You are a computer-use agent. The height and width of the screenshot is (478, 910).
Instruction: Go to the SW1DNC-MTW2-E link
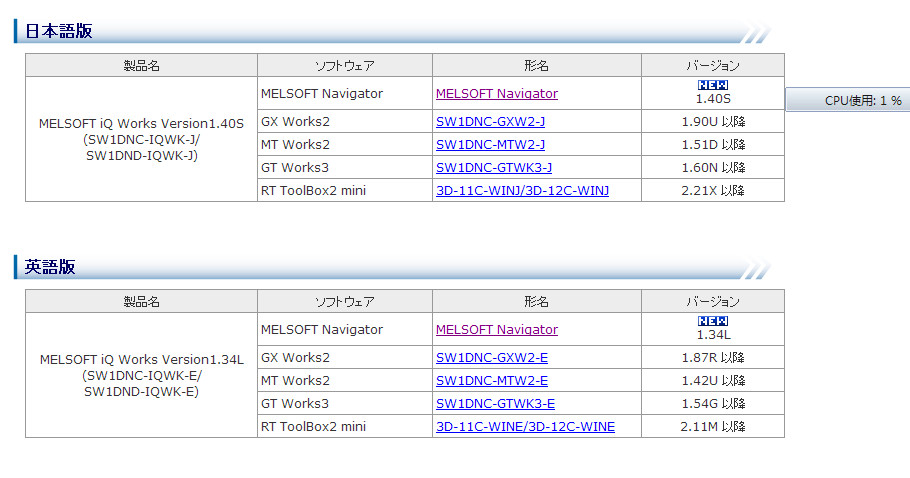(491, 381)
